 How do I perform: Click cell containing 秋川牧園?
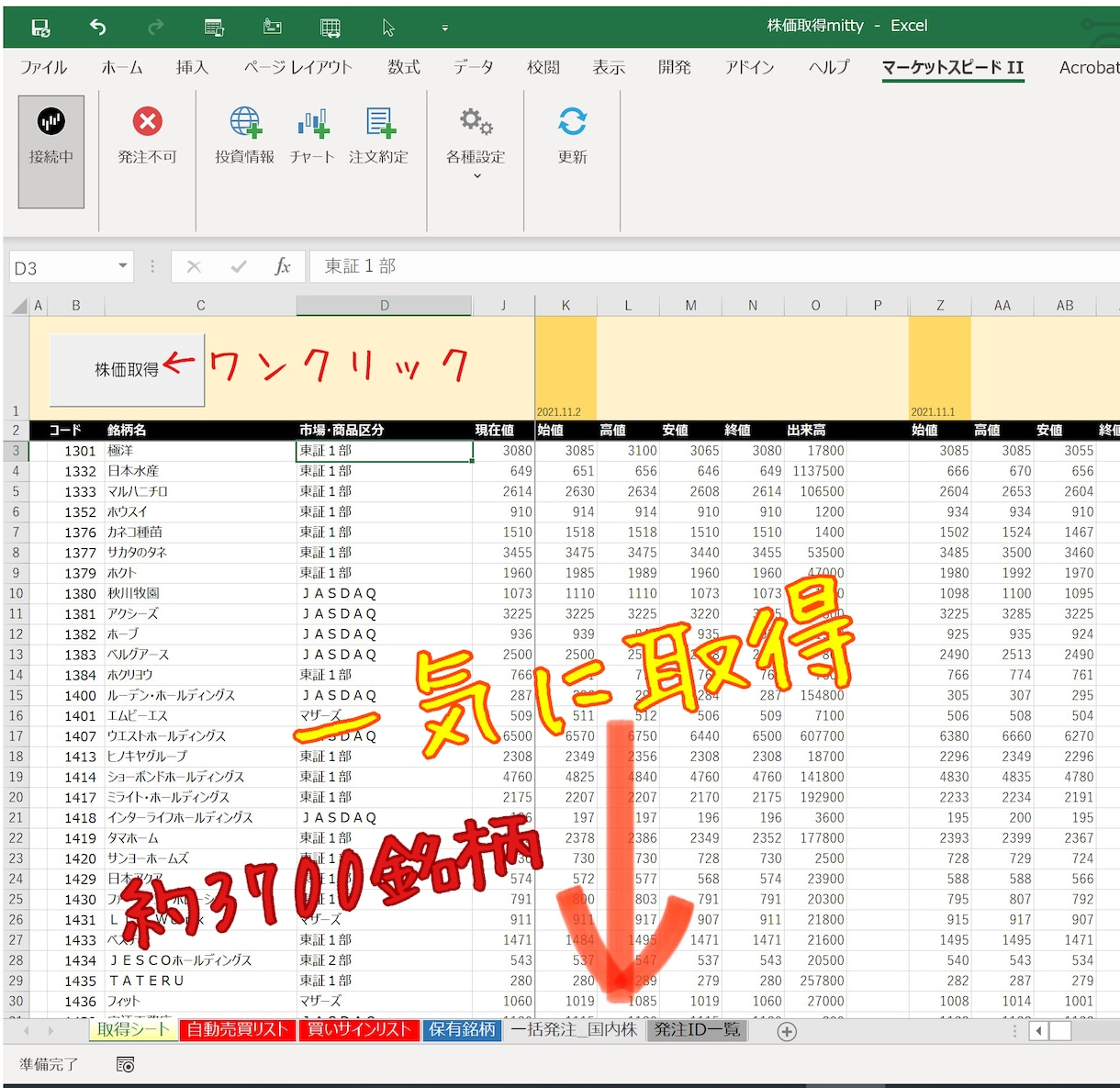tap(200, 593)
